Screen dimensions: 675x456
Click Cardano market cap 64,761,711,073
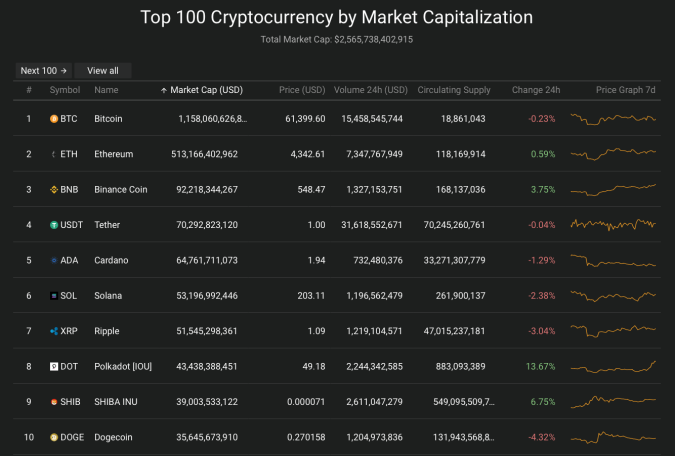pos(207,260)
